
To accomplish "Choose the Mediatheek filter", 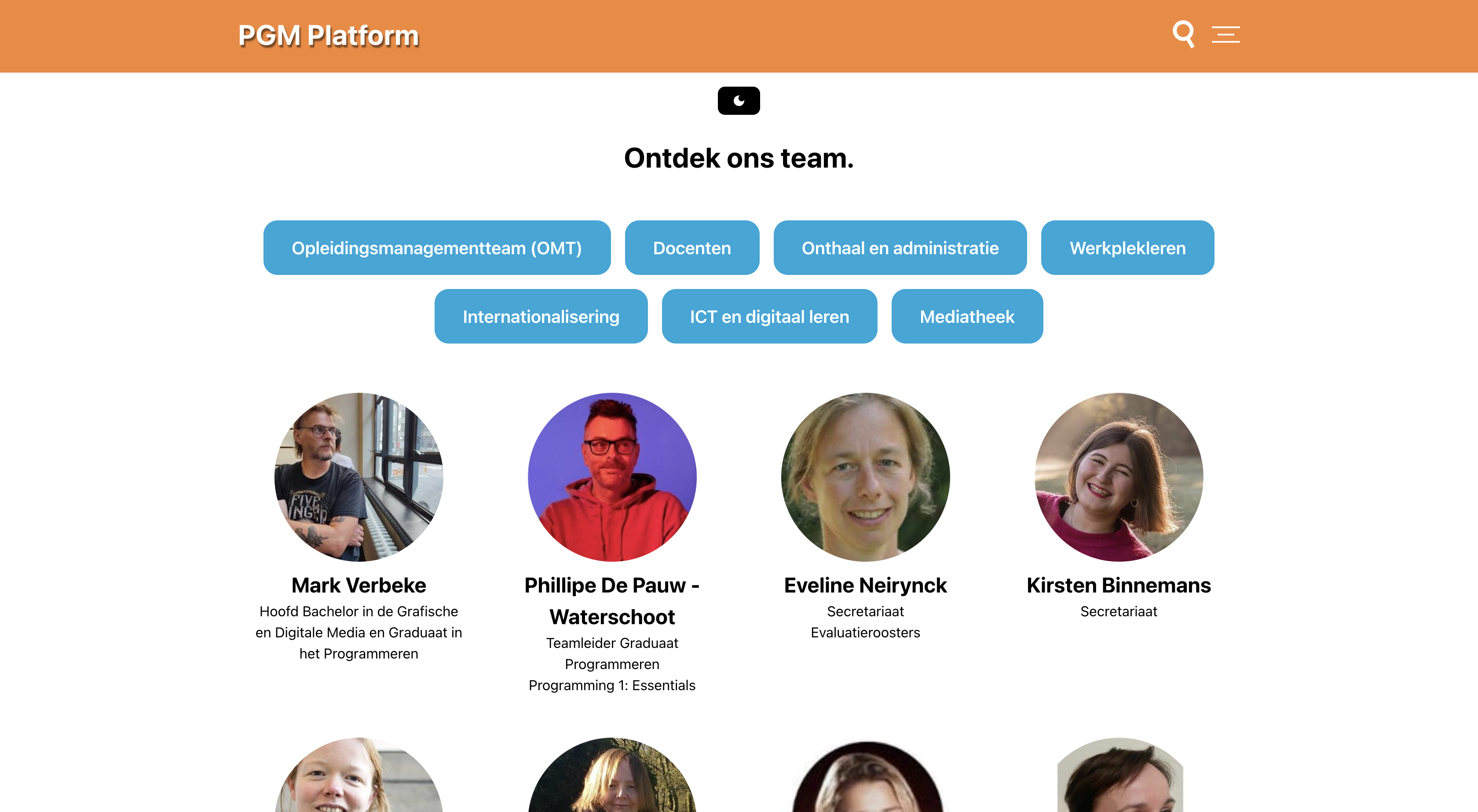I will click(x=967, y=316).
